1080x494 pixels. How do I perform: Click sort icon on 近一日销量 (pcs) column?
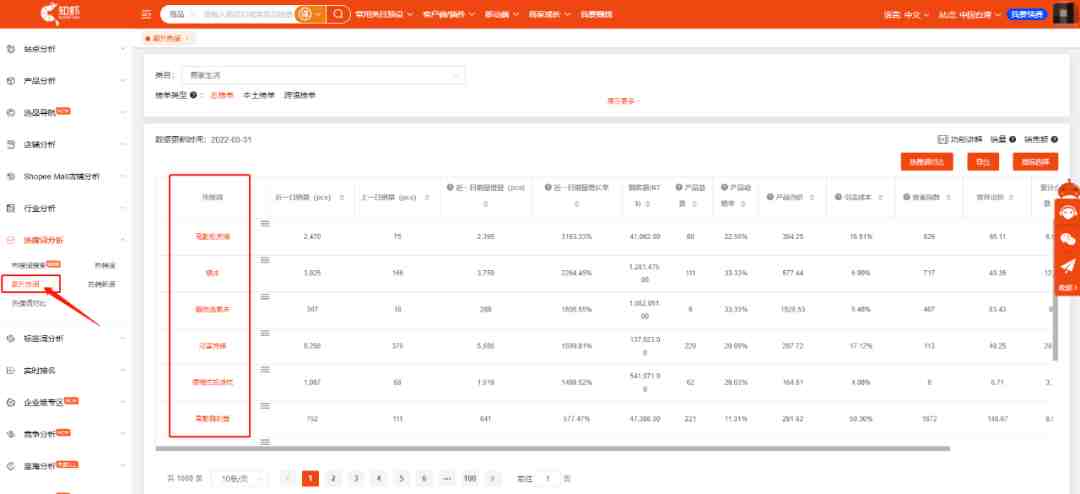(x=342, y=198)
